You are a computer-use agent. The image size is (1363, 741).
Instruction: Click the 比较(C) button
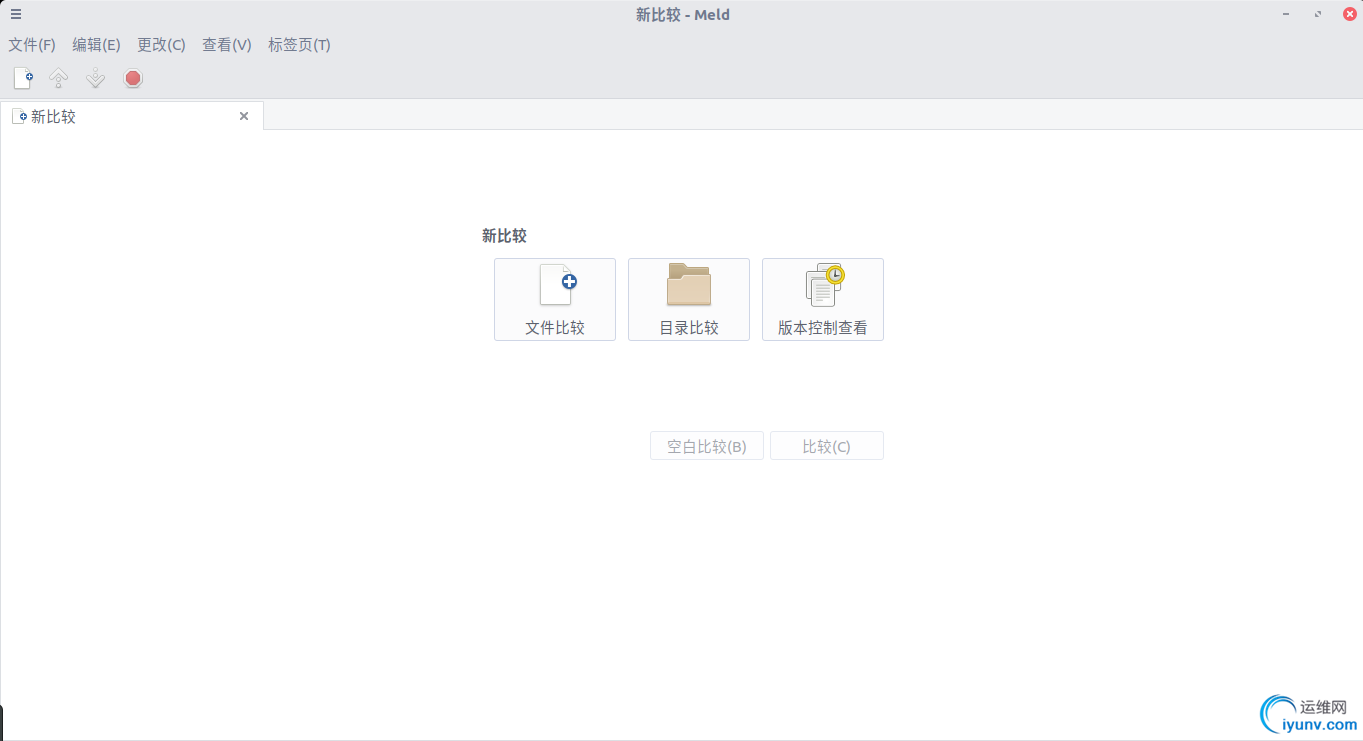pos(827,446)
